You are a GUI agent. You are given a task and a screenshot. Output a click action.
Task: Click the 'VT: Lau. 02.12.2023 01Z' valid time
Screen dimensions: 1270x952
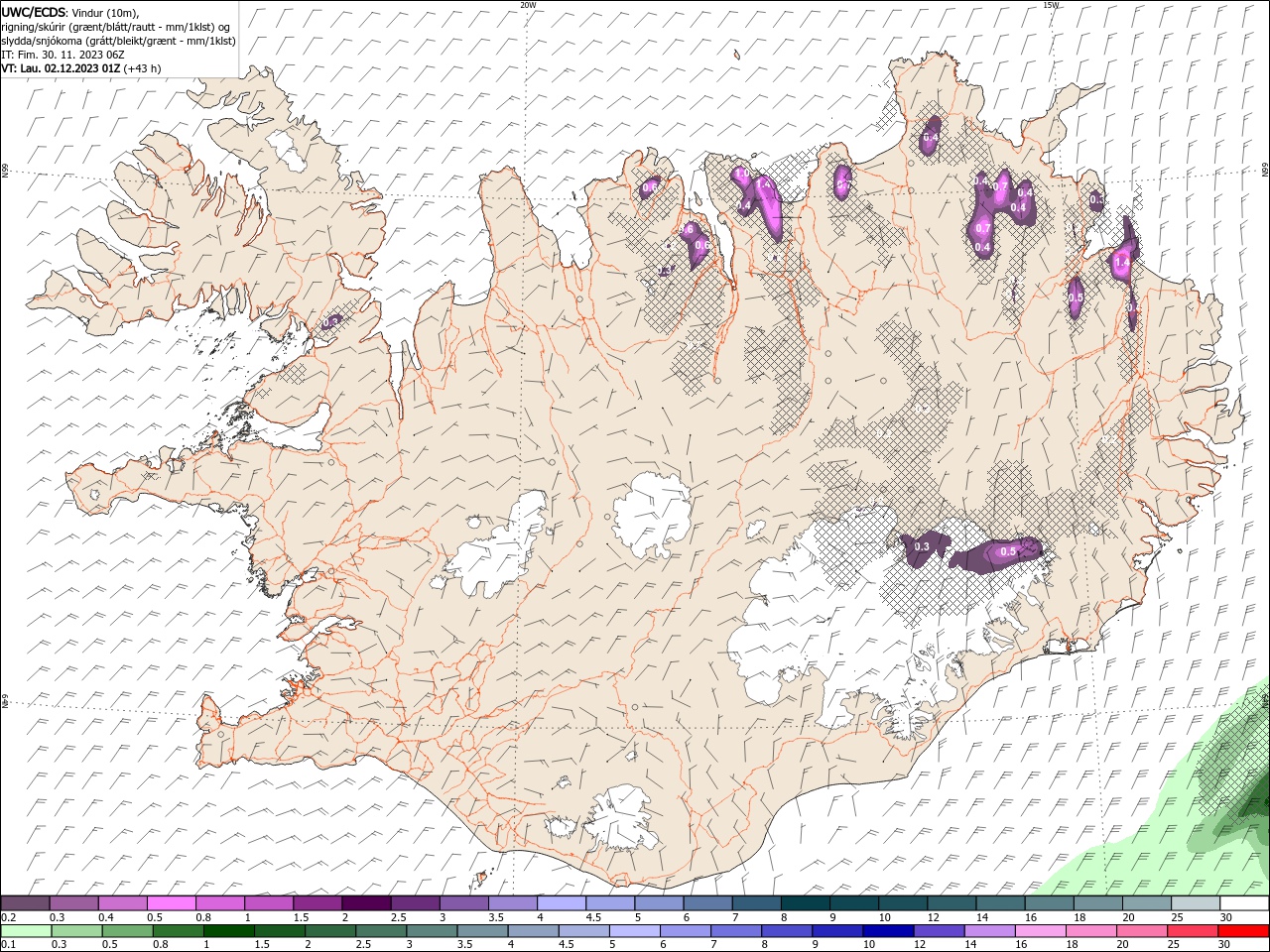(x=62, y=68)
